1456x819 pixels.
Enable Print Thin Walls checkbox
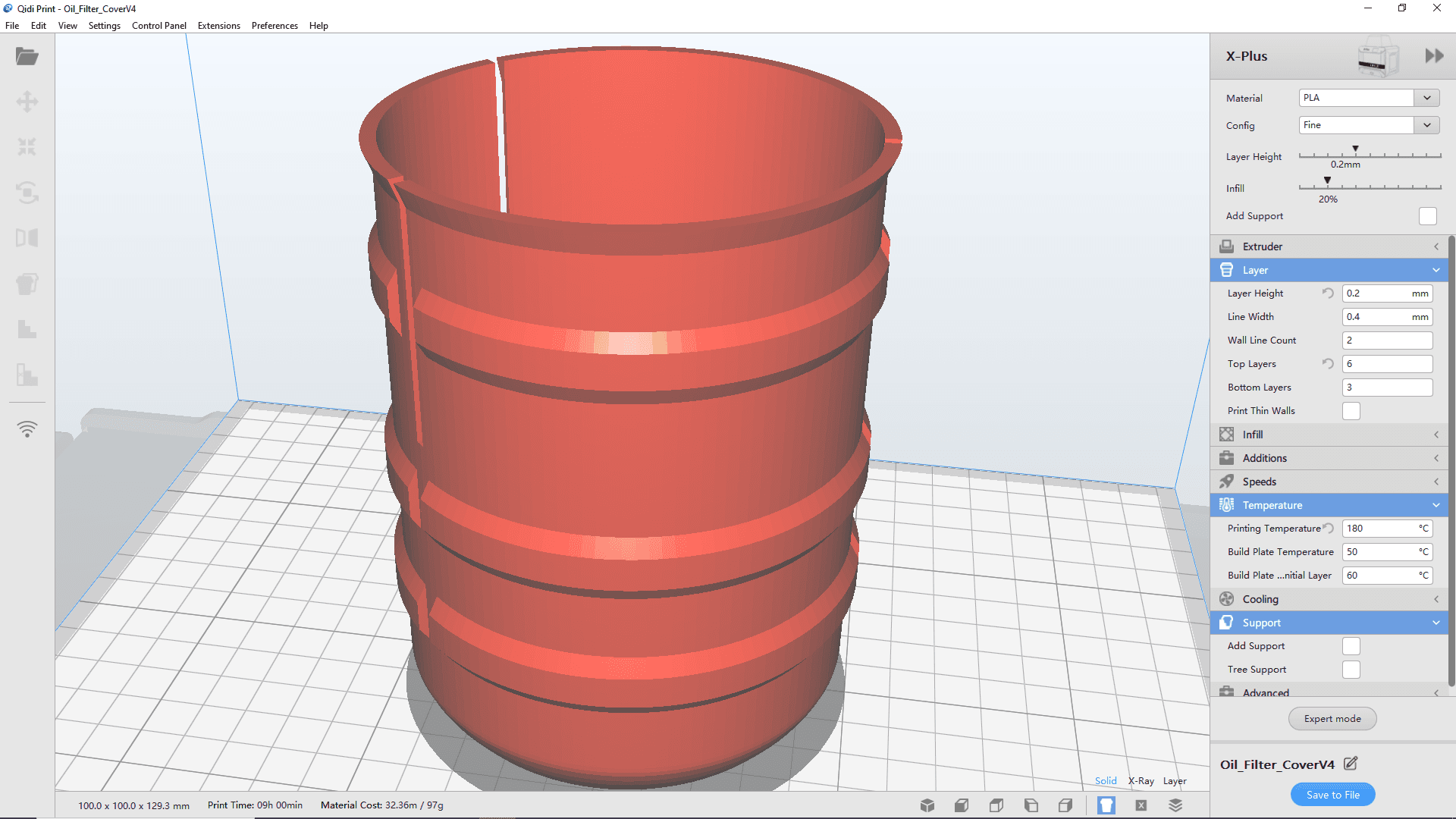click(x=1351, y=411)
